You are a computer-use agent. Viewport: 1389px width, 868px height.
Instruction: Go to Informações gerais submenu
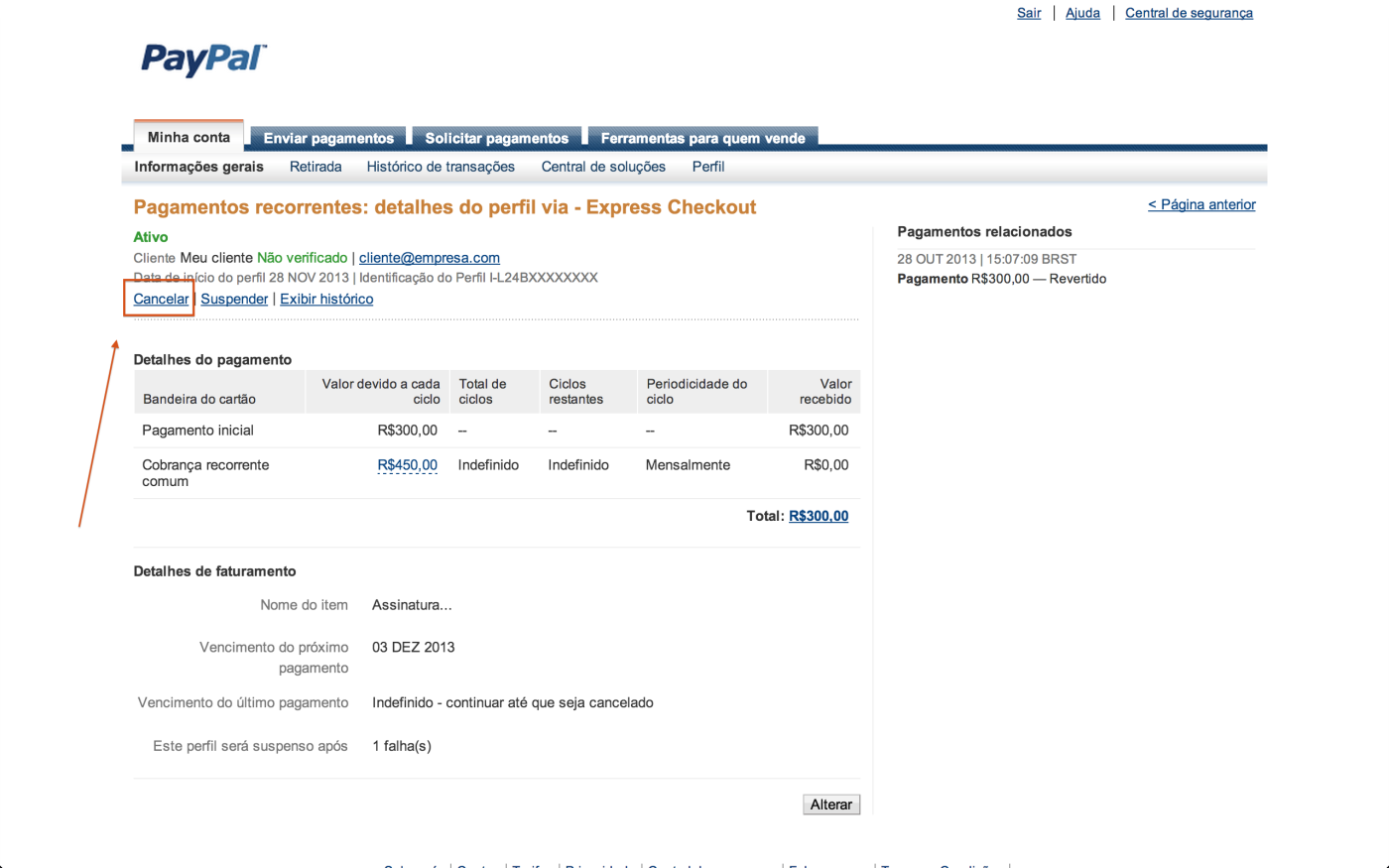[x=199, y=167]
